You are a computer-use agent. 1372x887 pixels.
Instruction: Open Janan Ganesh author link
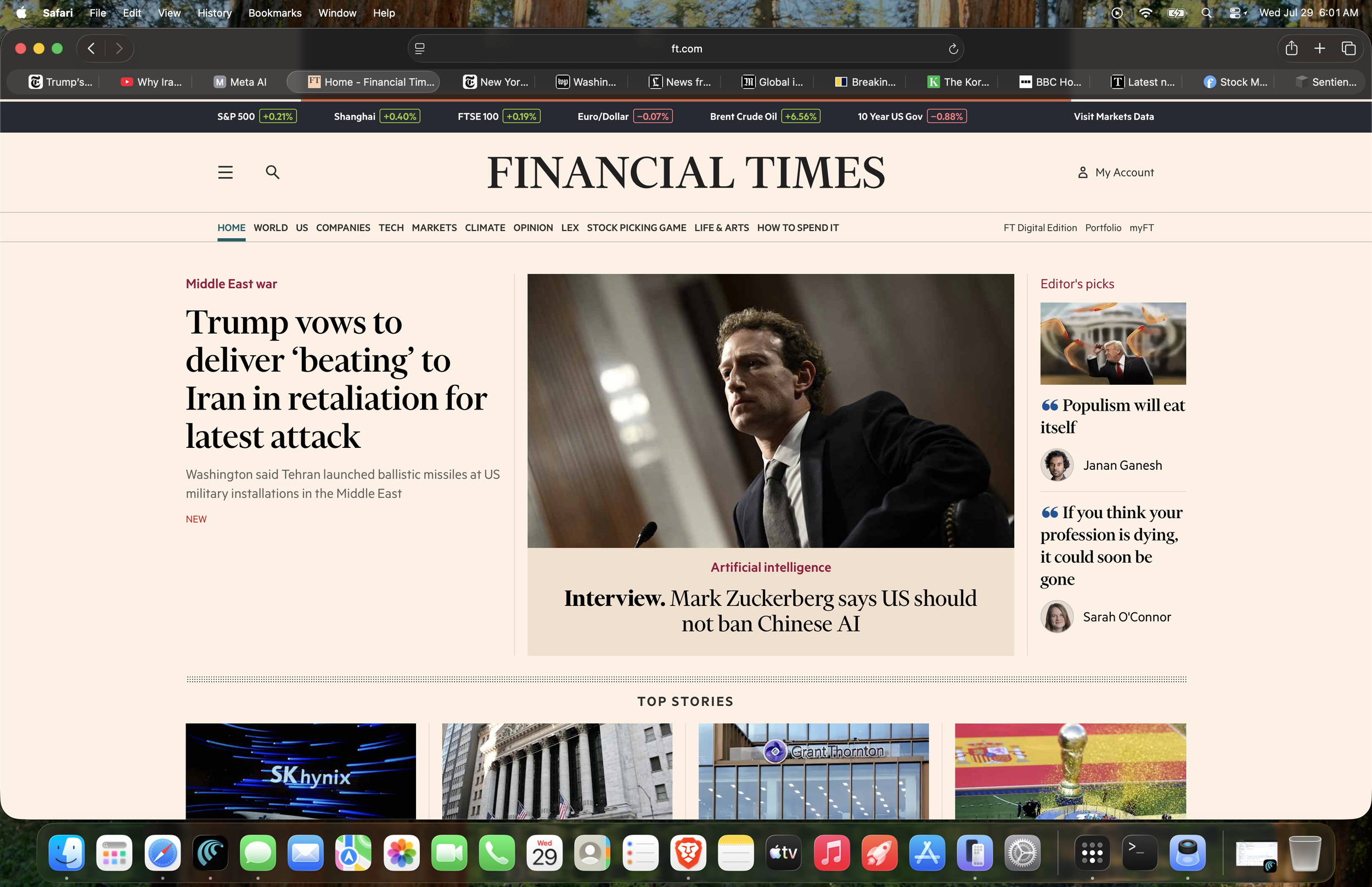point(1122,465)
